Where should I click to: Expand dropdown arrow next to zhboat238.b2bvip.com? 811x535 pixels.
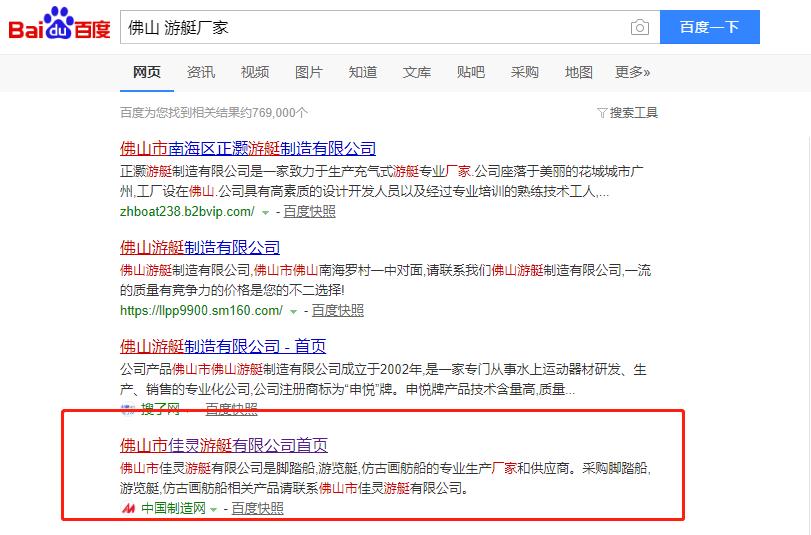tap(265, 213)
